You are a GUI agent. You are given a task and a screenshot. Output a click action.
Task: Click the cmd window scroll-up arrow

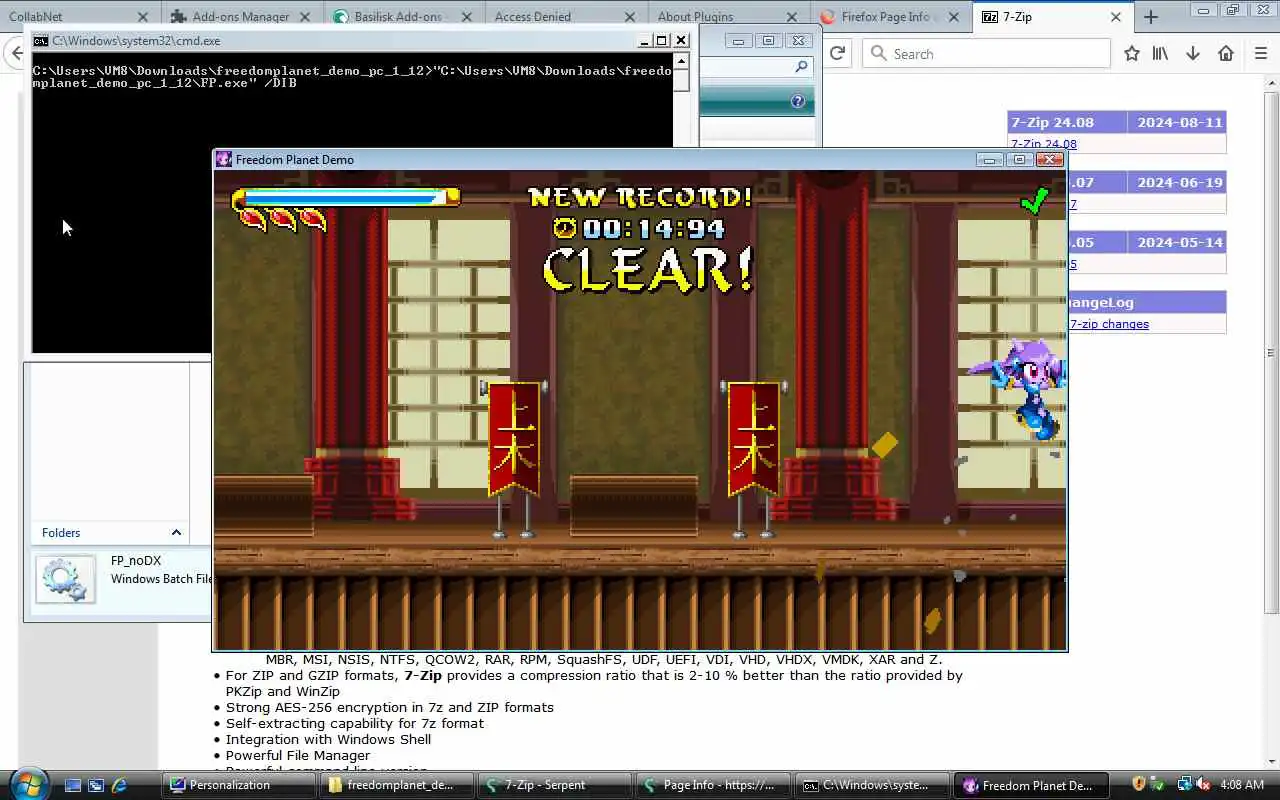[x=681, y=61]
